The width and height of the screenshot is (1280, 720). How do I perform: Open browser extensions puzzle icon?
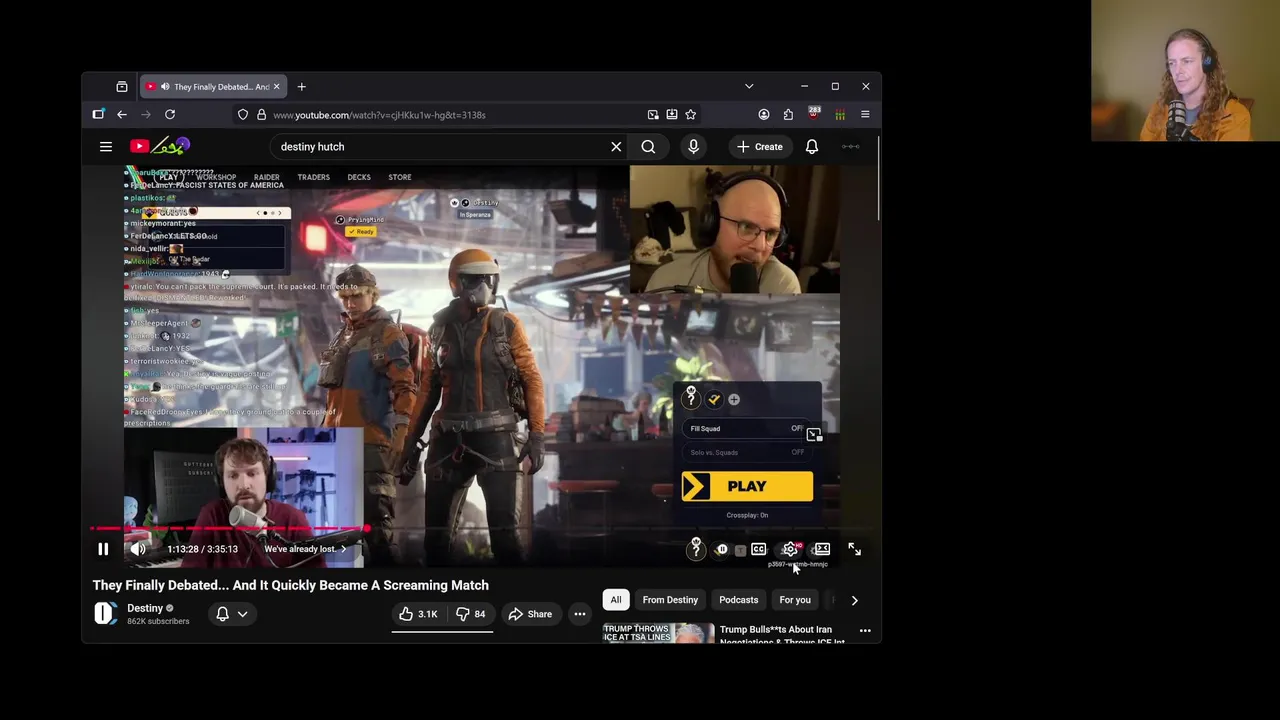788,115
